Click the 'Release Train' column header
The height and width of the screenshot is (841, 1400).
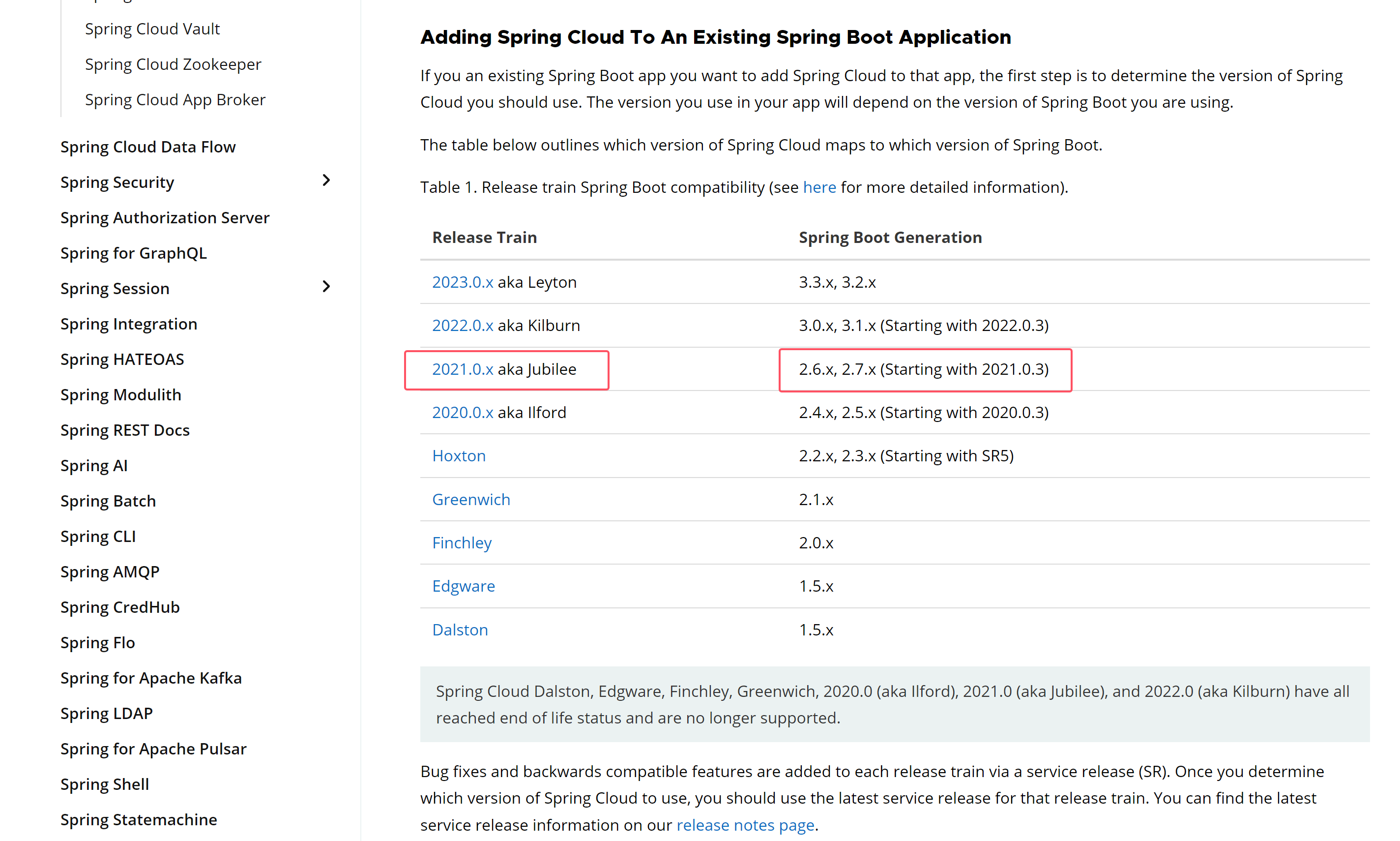tap(484, 238)
